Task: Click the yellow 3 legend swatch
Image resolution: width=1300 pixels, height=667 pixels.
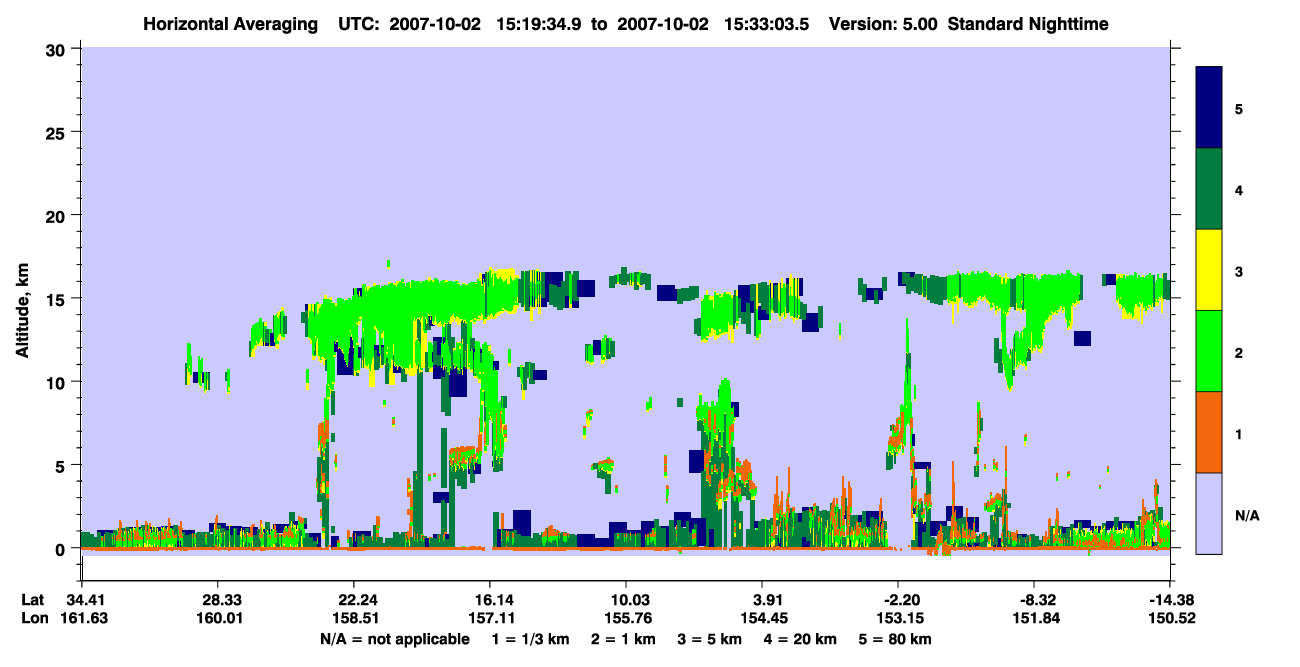Action: tap(1209, 270)
